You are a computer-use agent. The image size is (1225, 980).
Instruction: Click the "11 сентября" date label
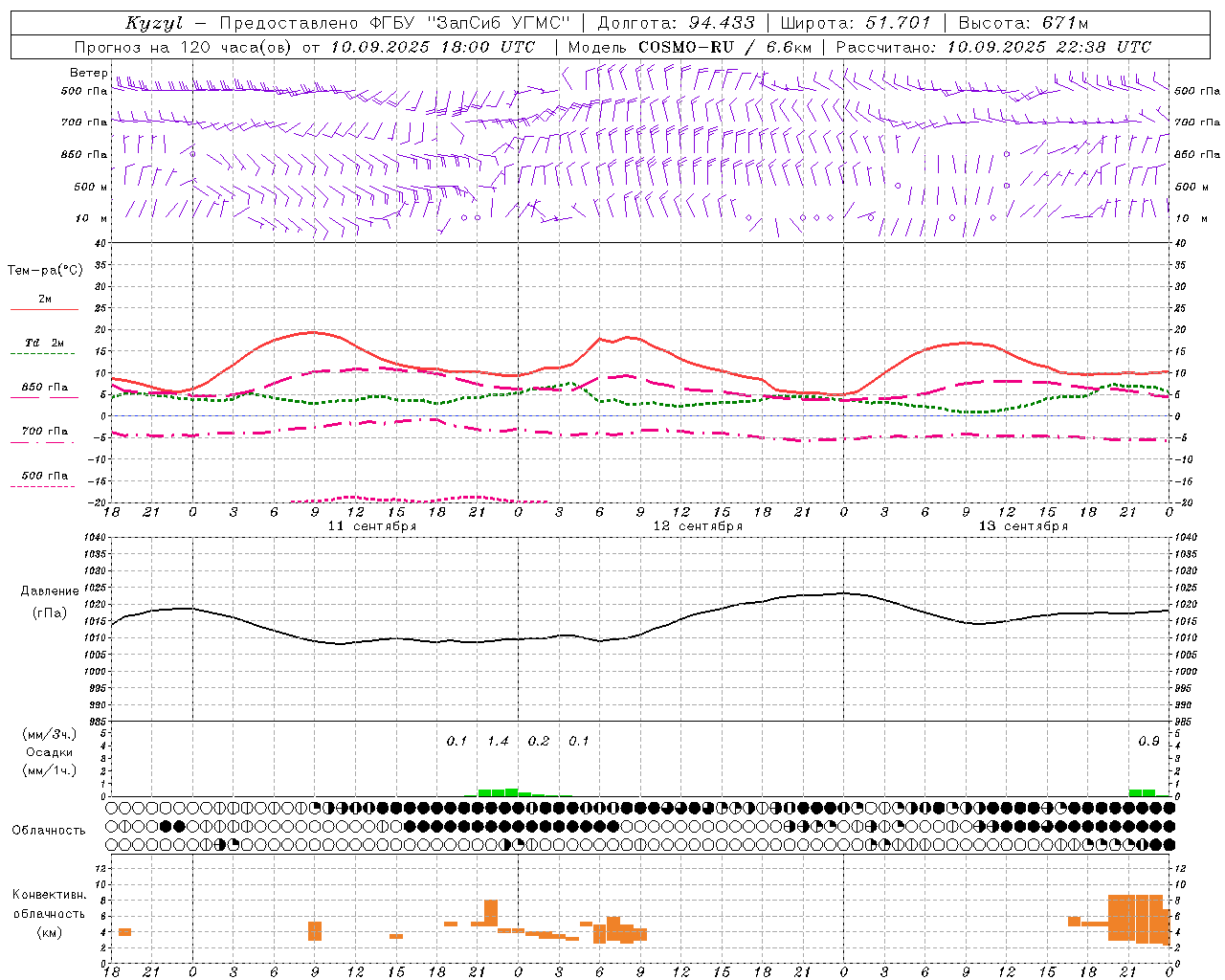(x=372, y=526)
